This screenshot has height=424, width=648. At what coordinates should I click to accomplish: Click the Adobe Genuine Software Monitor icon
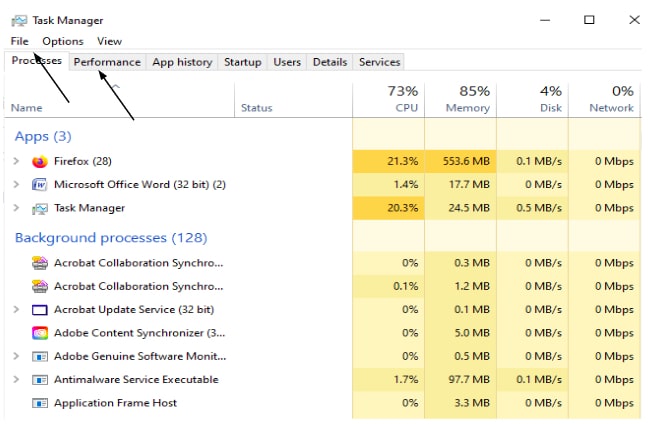(x=40, y=356)
